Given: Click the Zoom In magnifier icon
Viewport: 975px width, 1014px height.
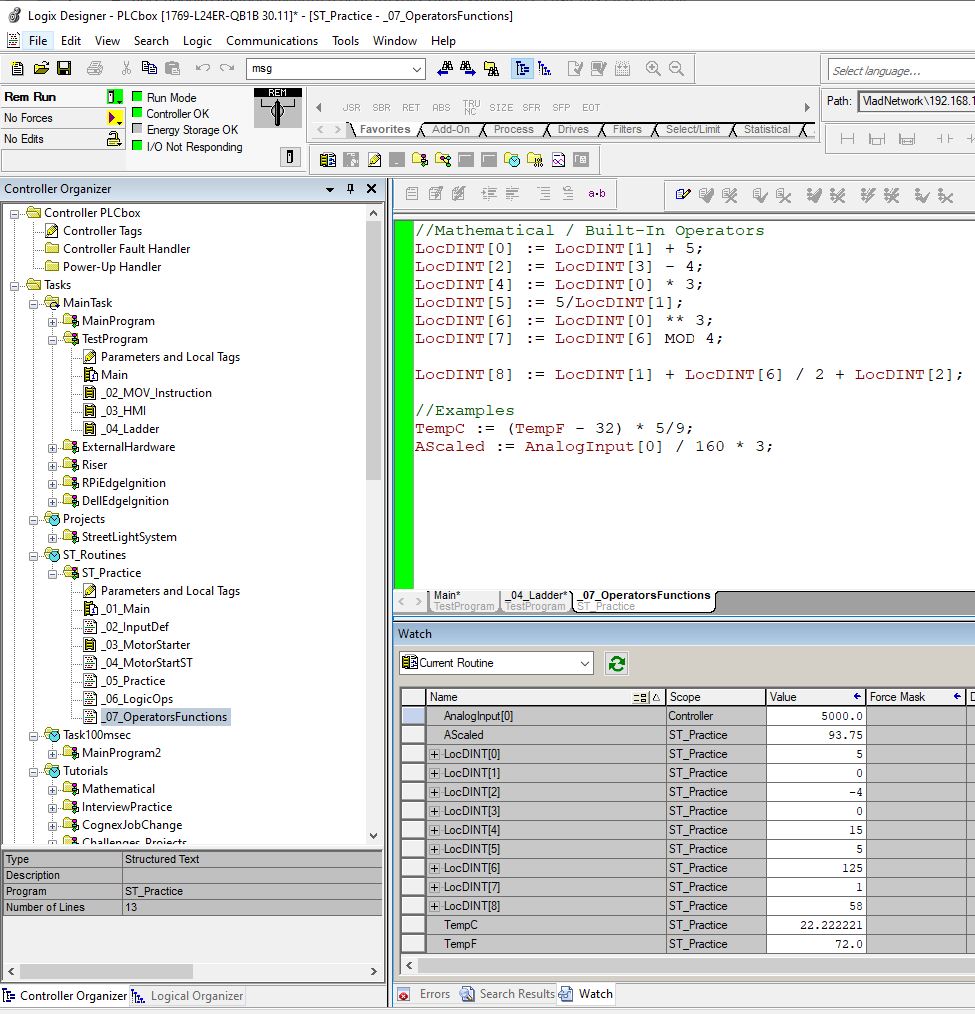Looking at the screenshot, I should coord(652,68).
